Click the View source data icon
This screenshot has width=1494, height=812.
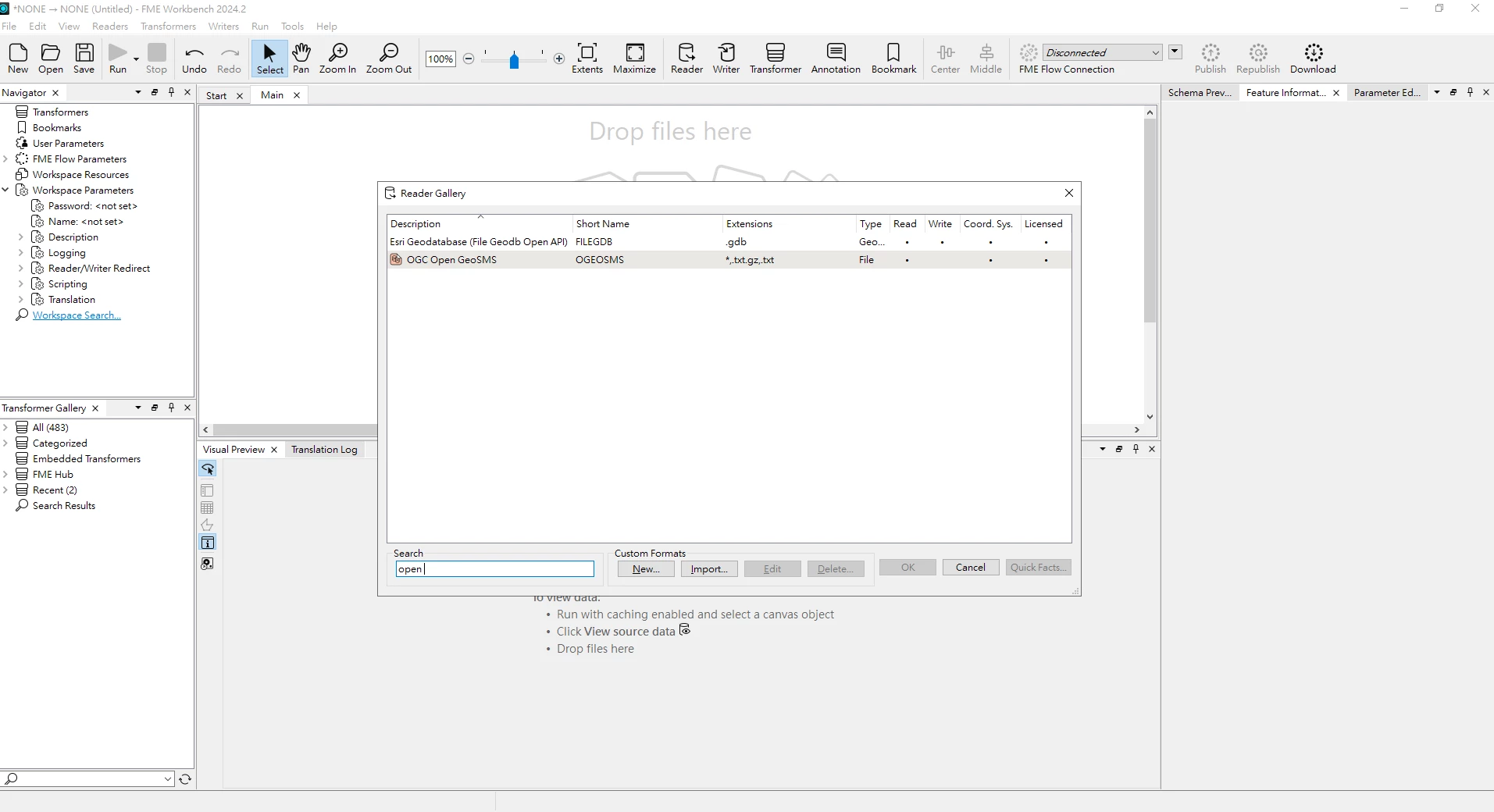click(x=685, y=630)
